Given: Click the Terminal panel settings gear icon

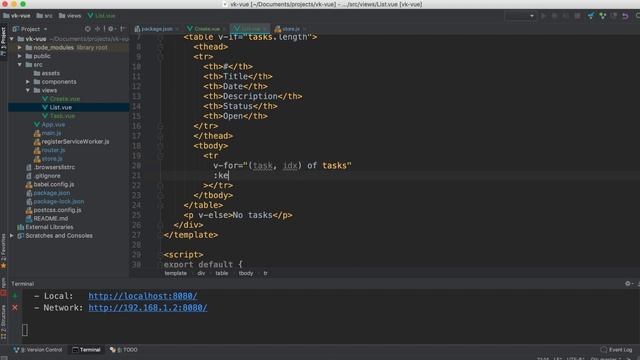Looking at the screenshot, I should (628, 283).
